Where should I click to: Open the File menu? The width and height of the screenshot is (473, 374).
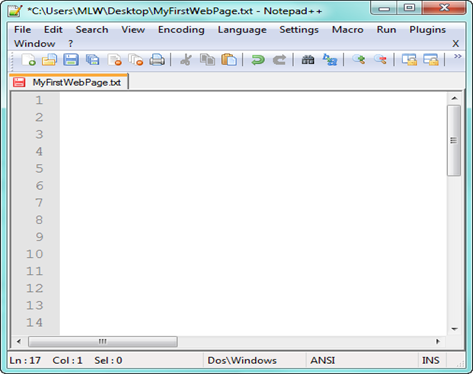23,30
